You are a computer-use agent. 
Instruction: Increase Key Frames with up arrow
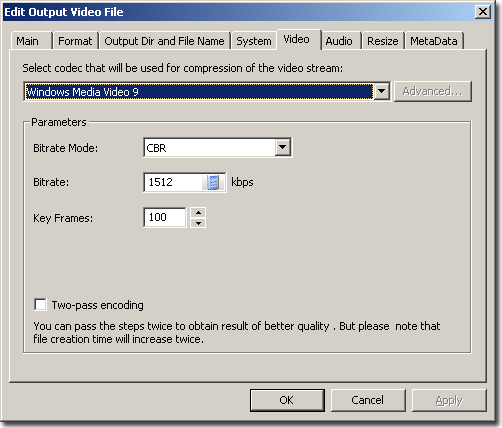point(198,212)
